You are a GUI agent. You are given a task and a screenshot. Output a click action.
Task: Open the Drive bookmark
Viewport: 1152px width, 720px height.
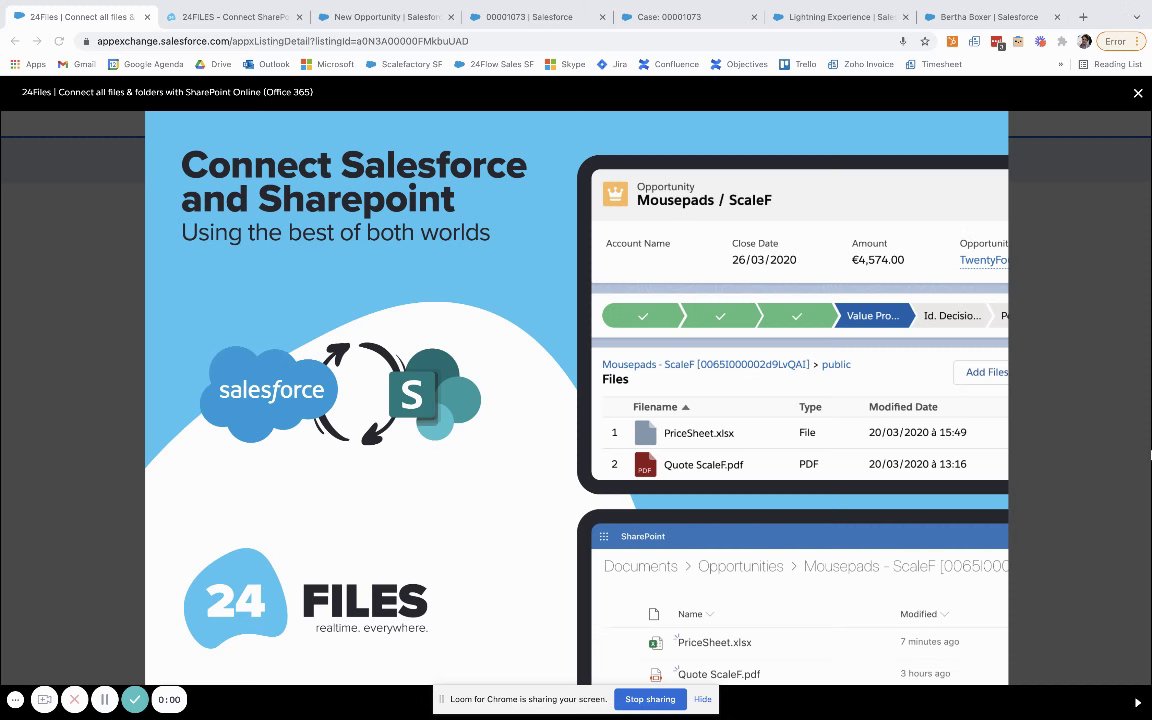tap(213, 64)
